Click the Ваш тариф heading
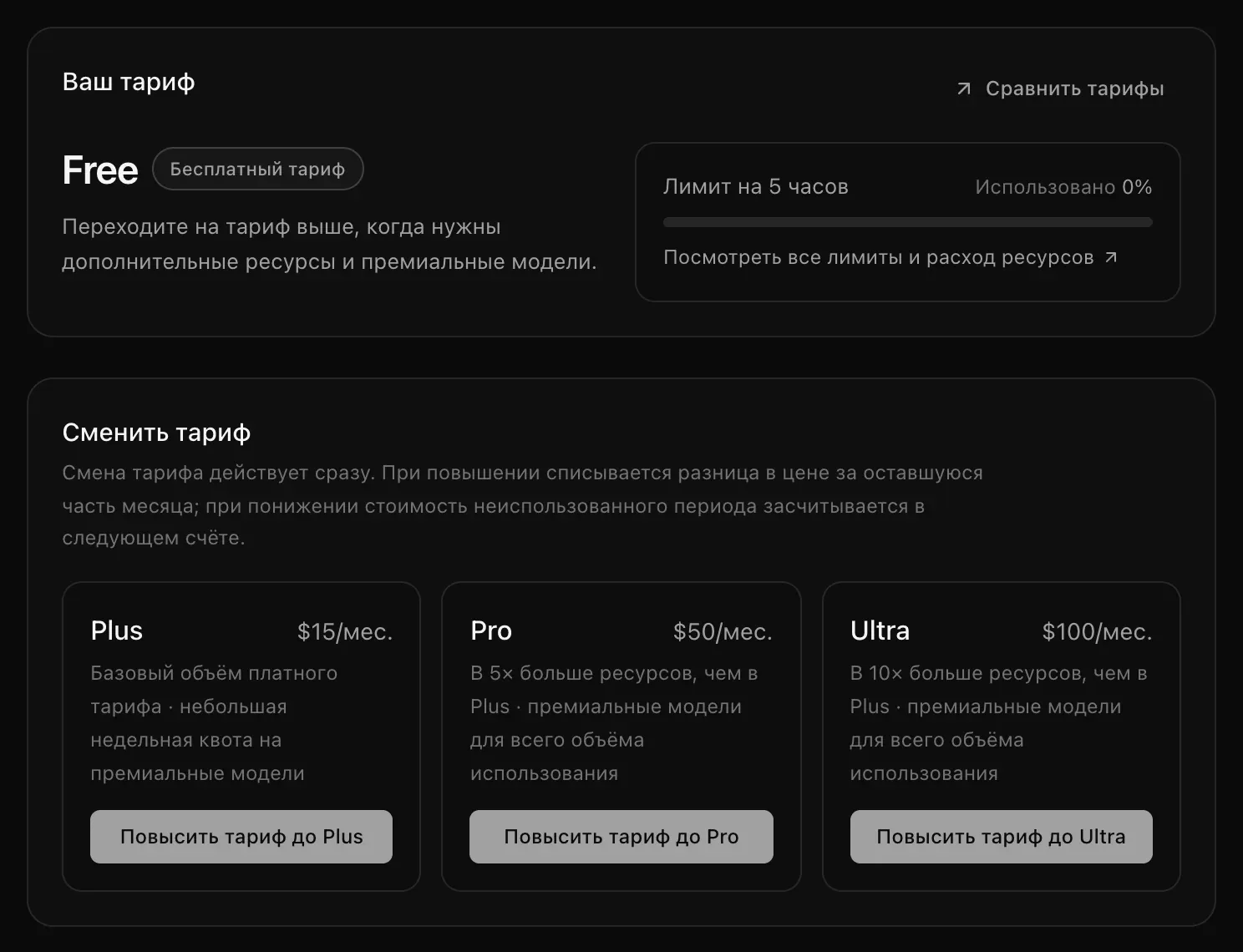Viewport: 1243px width, 952px height. pyautogui.click(x=129, y=82)
